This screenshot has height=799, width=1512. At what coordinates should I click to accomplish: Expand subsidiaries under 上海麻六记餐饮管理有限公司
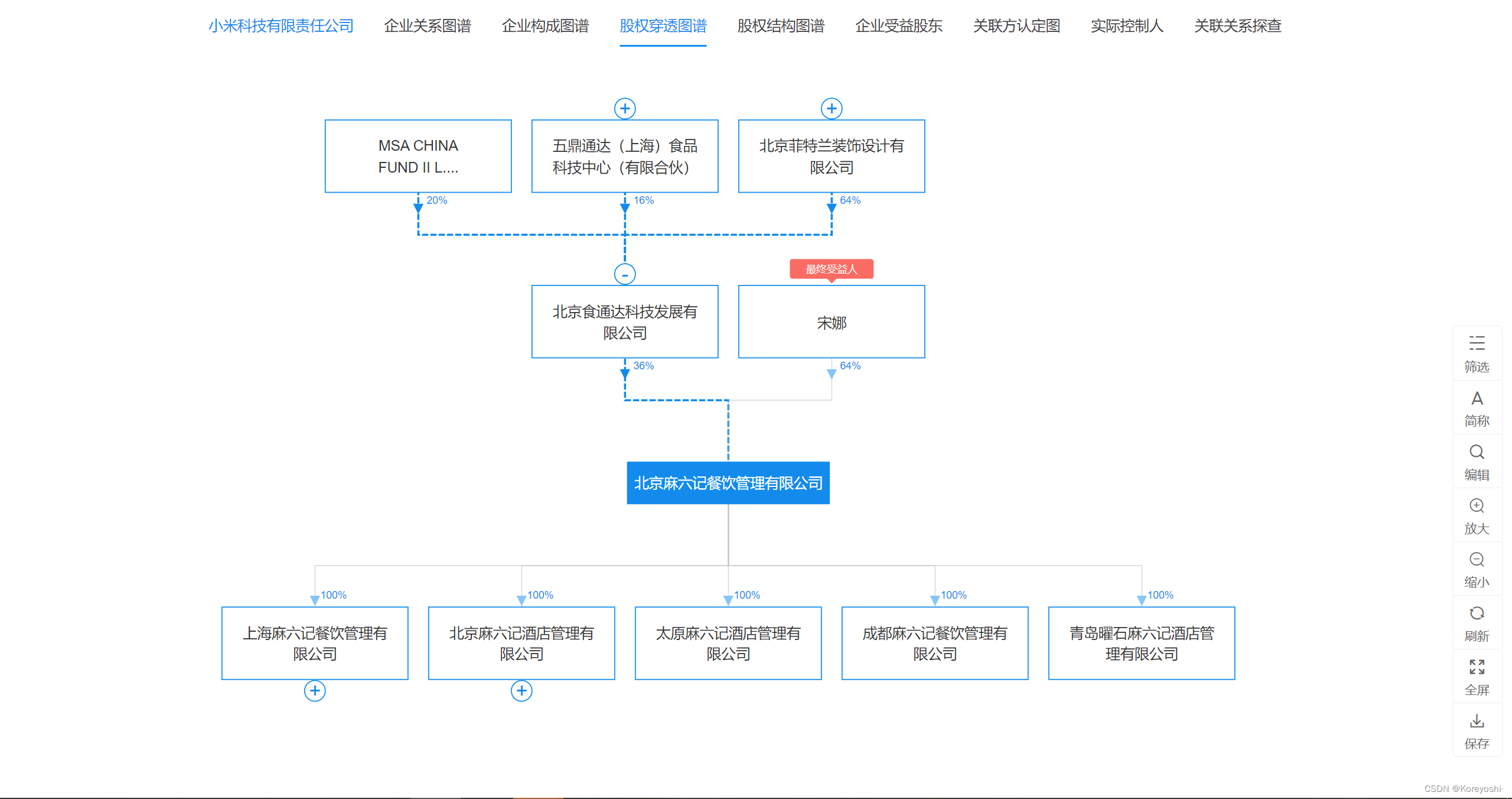coord(315,690)
